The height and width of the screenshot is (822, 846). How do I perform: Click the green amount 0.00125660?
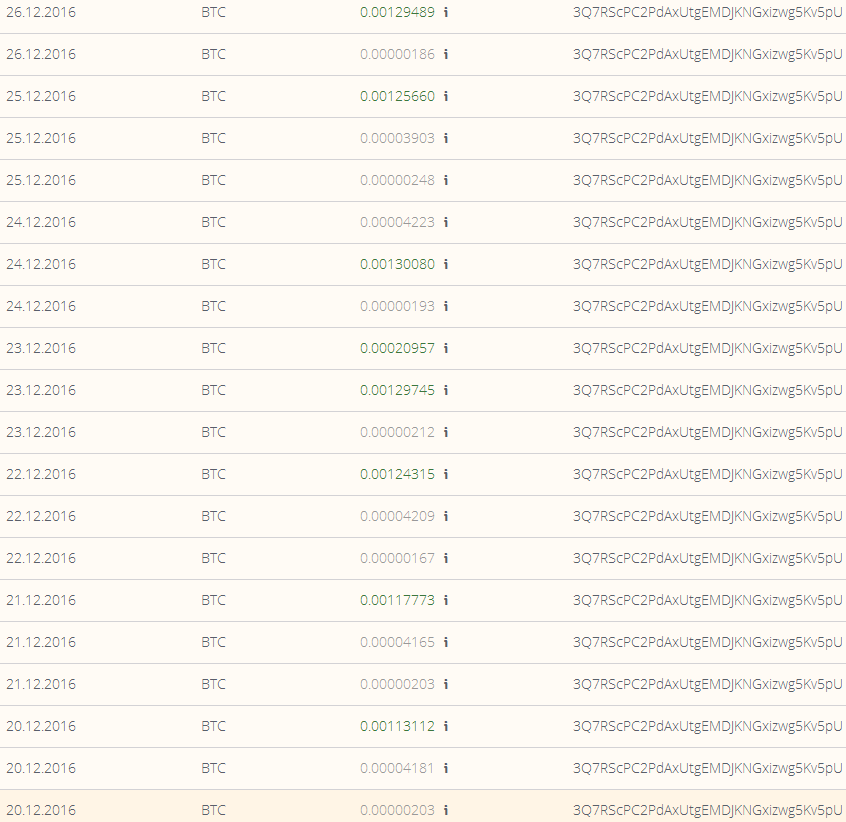pyautogui.click(x=397, y=96)
